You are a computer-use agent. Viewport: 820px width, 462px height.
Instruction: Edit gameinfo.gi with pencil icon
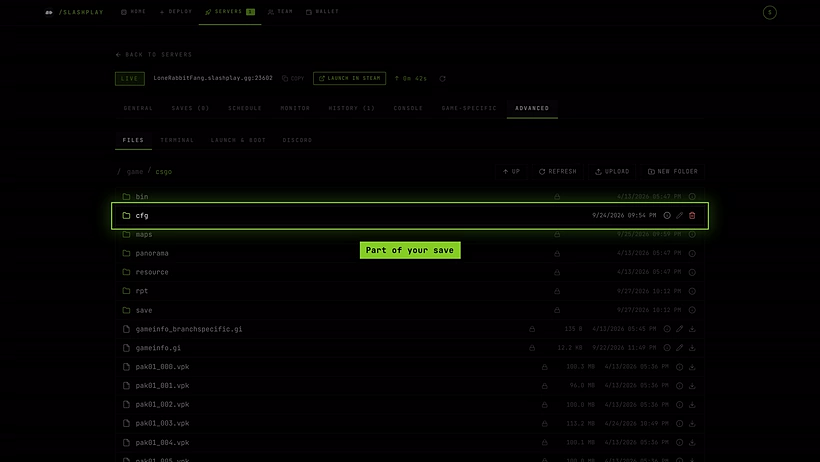point(679,348)
